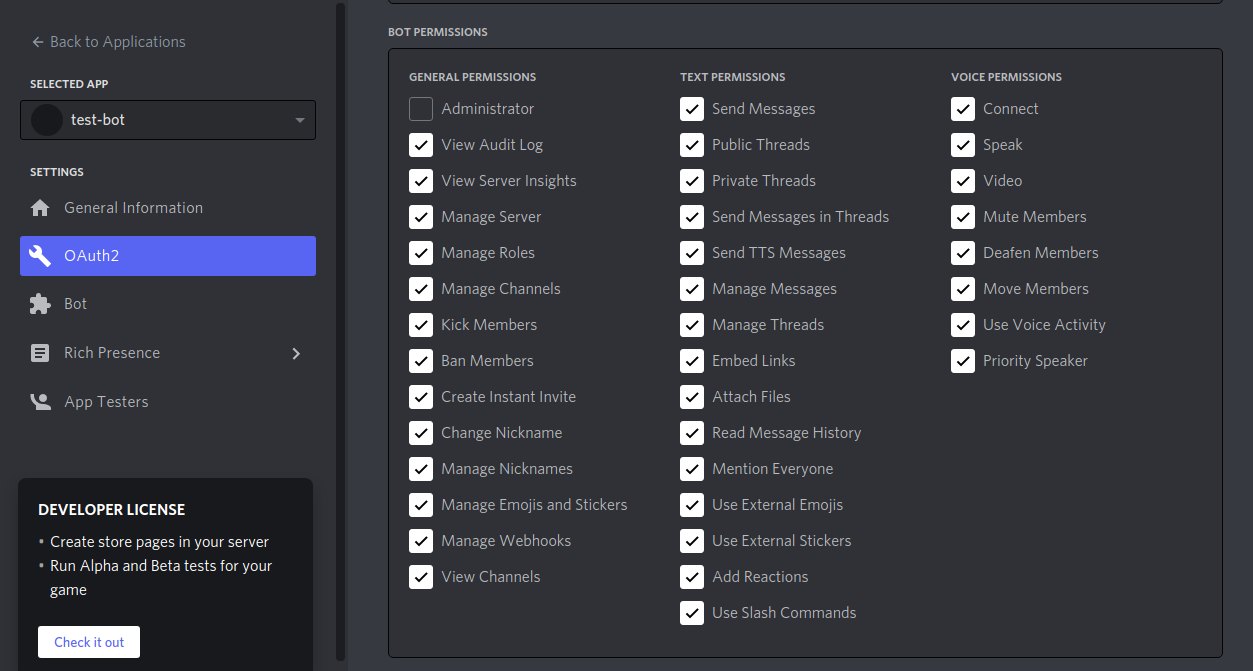The image size is (1253, 671).
Task: Open the test-bot selected app dropdown
Action: click(168, 120)
